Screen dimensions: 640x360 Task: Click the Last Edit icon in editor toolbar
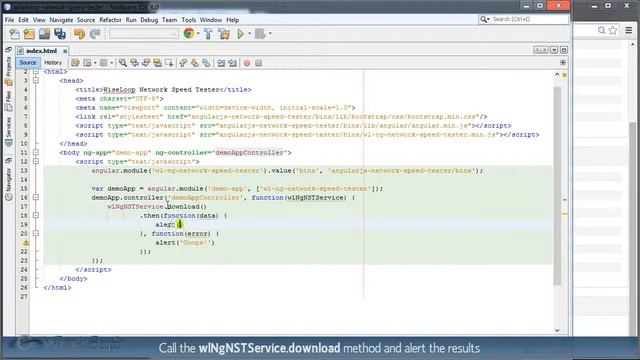coord(75,63)
